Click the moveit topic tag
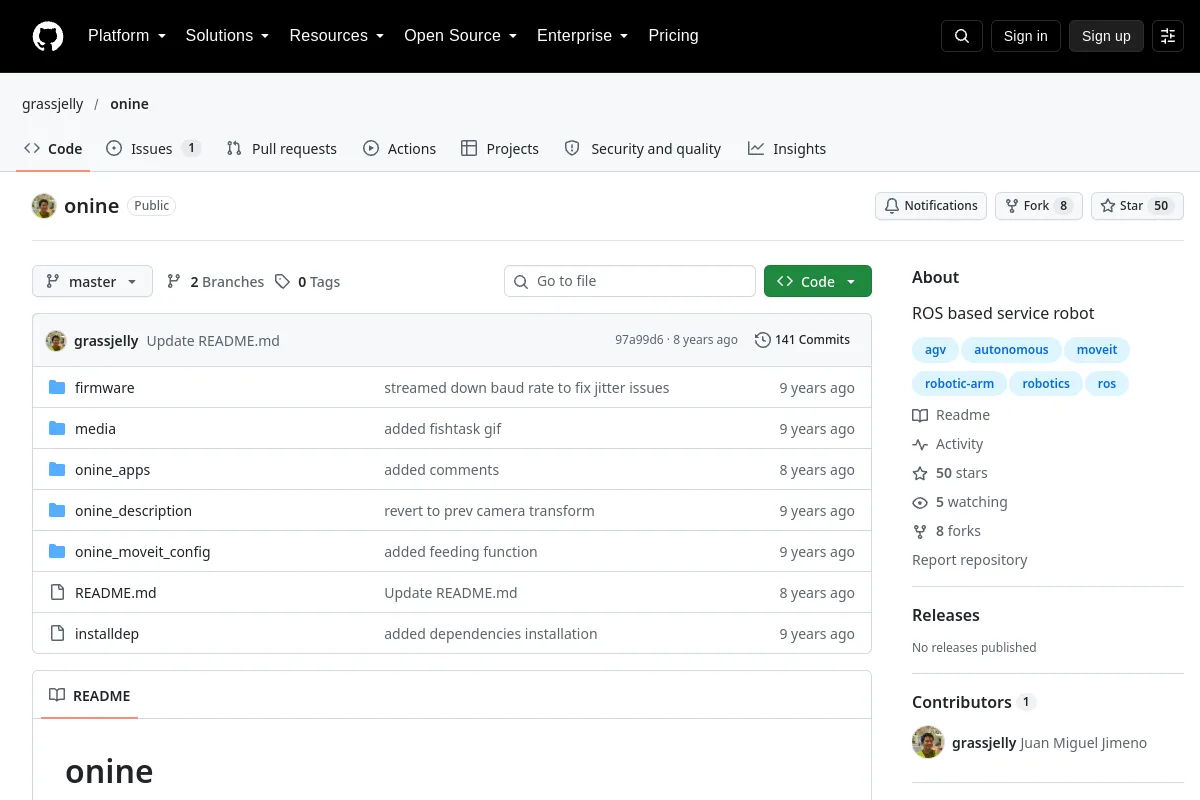The height and width of the screenshot is (800, 1200). (x=1097, y=350)
